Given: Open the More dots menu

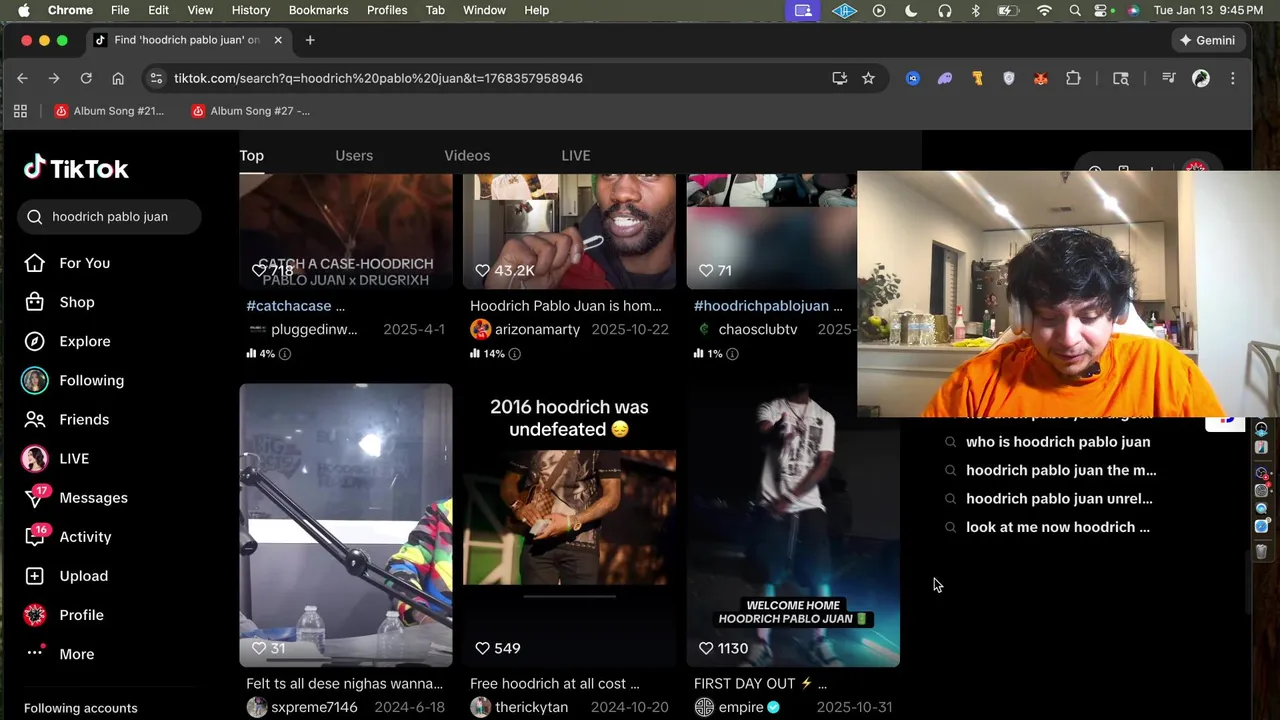Looking at the screenshot, I should click(x=35, y=653).
